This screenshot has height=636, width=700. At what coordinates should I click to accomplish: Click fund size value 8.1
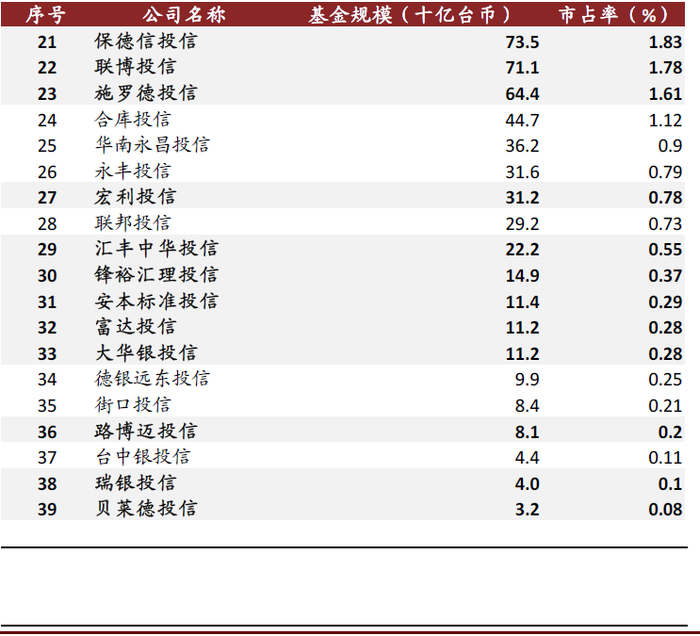(x=527, y=432)
